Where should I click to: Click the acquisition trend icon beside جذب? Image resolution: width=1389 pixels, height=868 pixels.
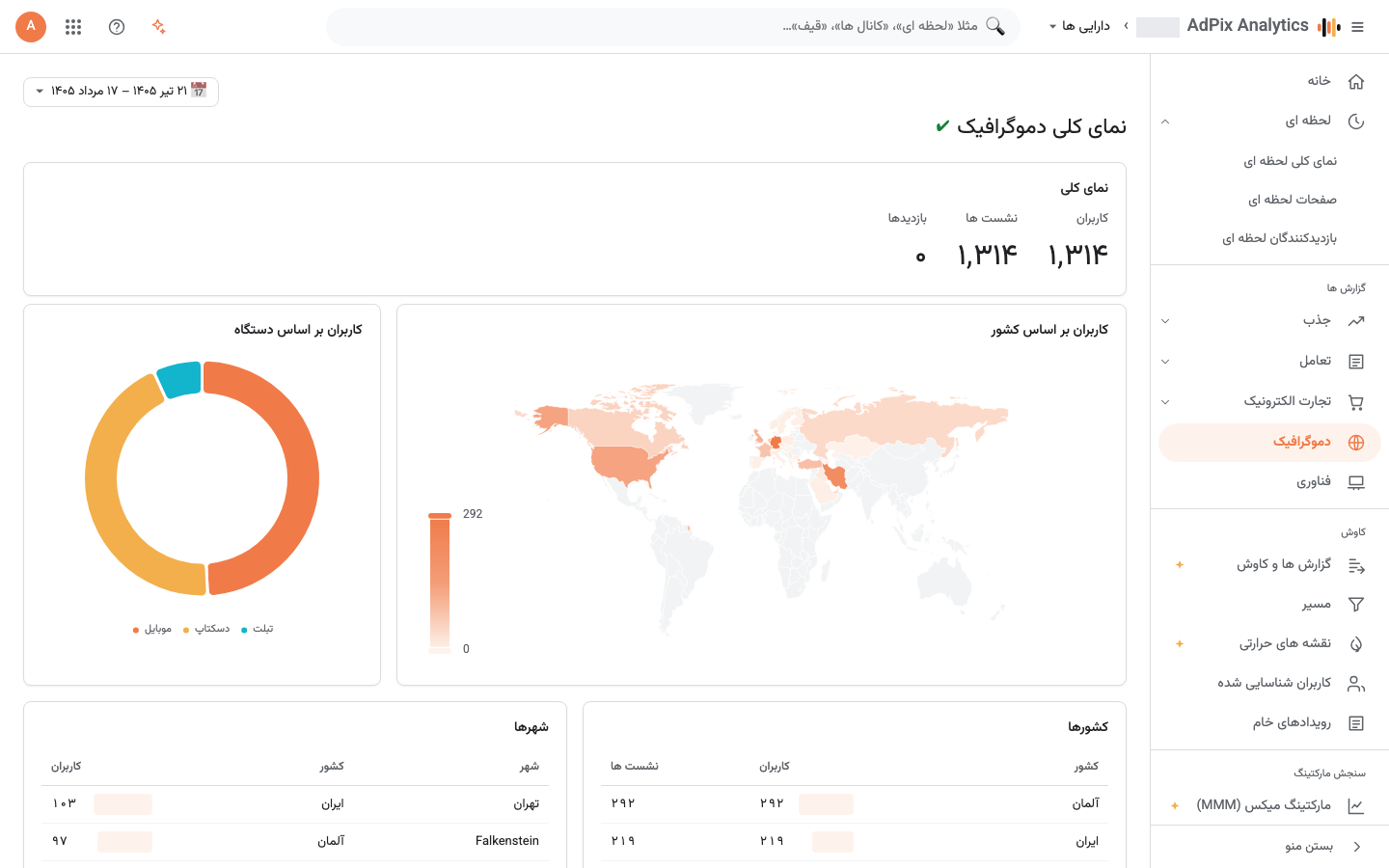coord(1356,321)
